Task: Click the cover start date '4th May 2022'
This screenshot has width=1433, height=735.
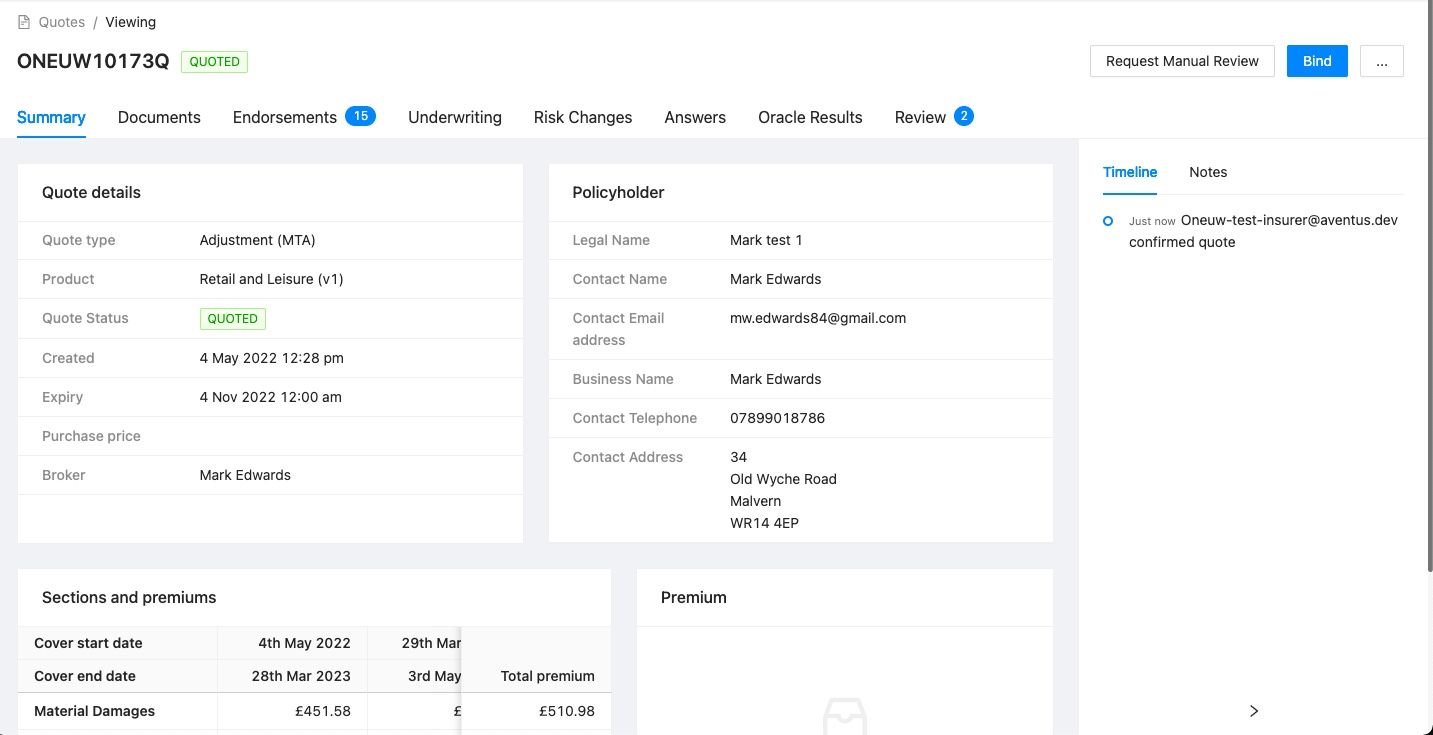Action: 304,643
